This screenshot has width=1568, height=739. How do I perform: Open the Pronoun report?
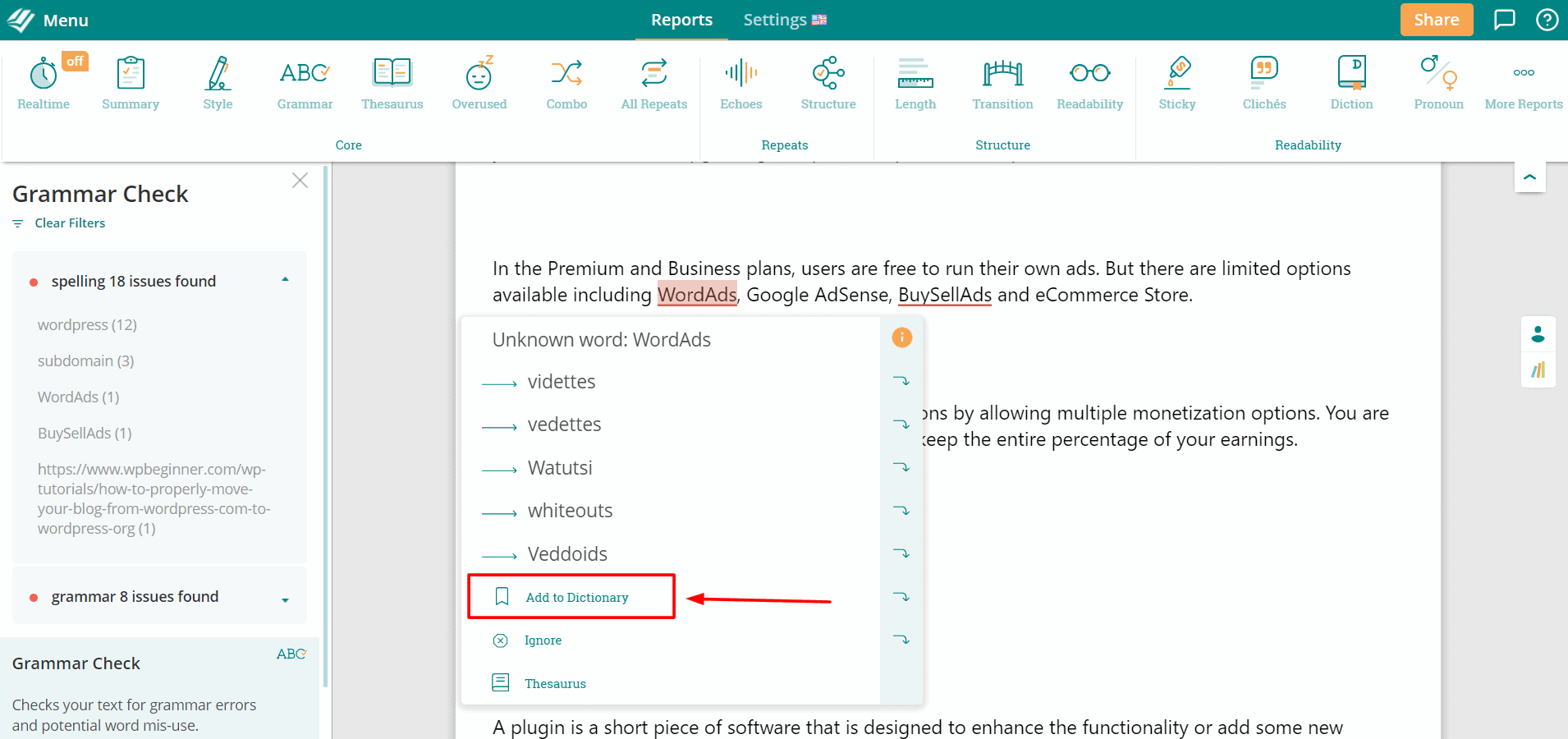(1438, 83)
